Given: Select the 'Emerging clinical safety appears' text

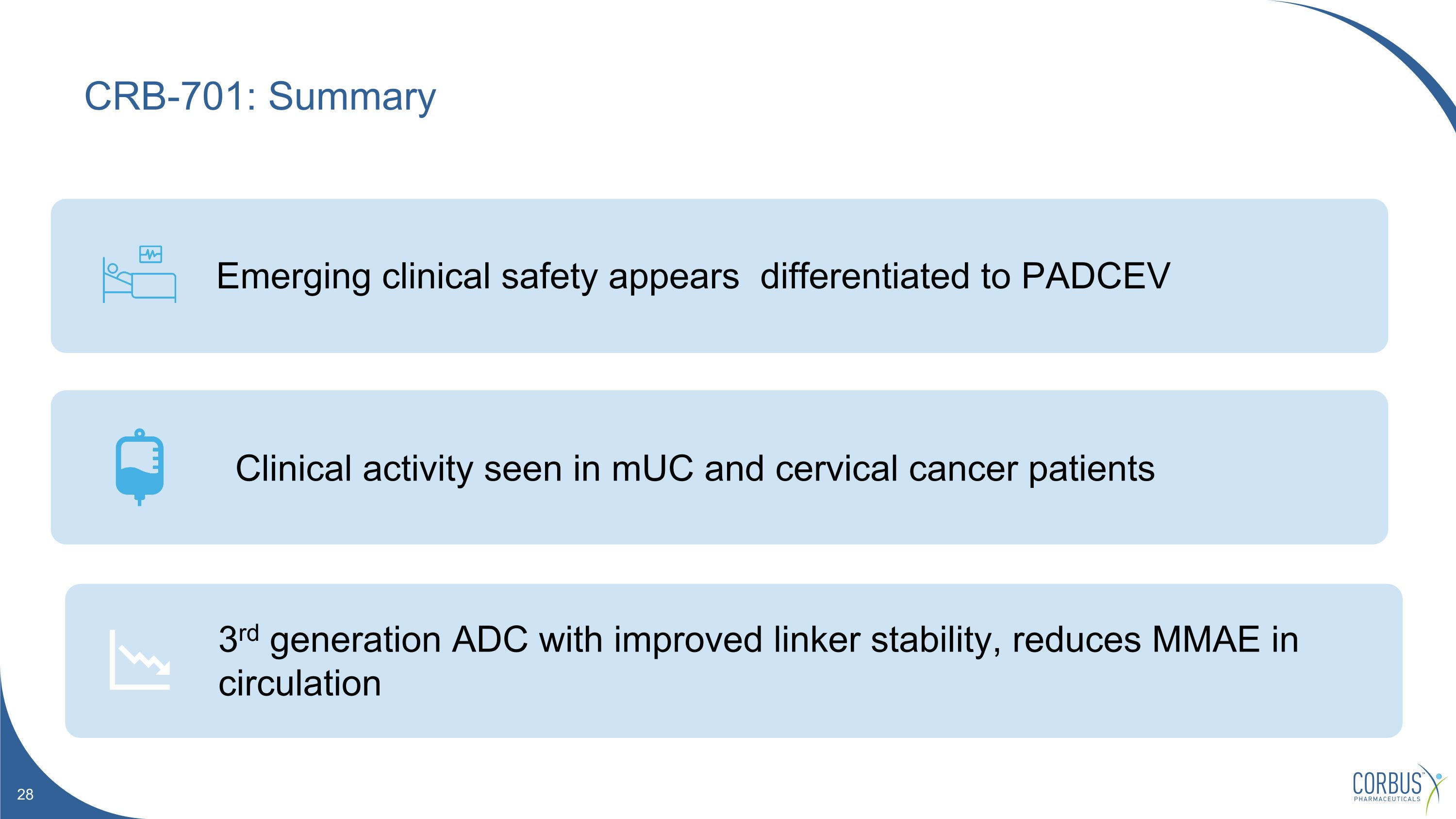Looking at the screenshot, I should click(x=478, y=276).
